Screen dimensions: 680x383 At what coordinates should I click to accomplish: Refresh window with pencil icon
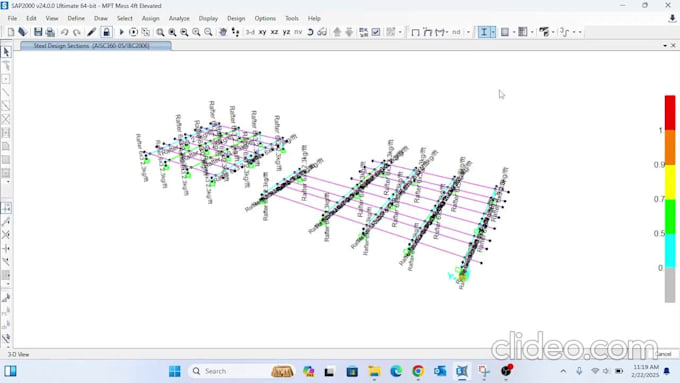pos(92,32)
